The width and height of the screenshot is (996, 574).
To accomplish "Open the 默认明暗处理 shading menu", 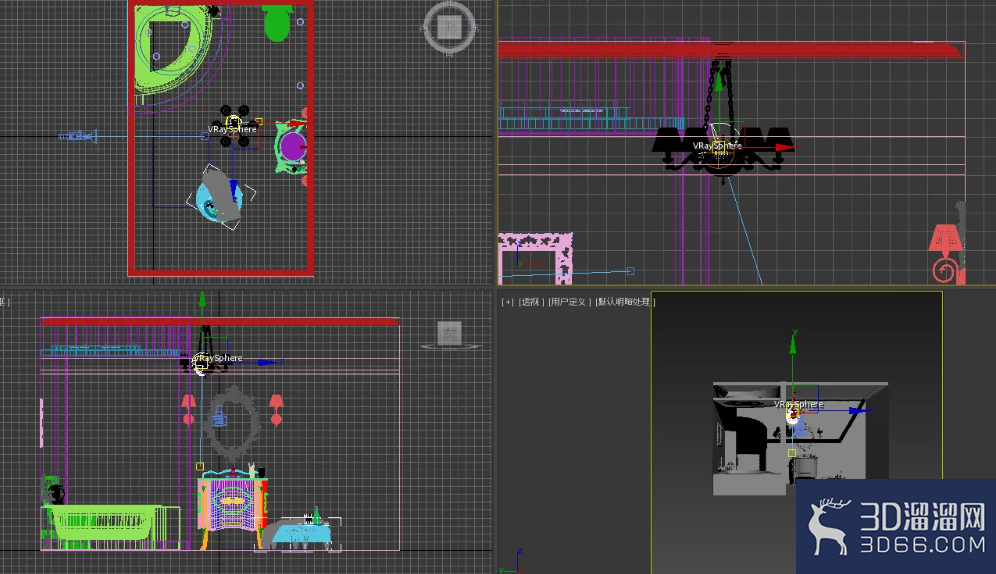I will click(625, 302).
